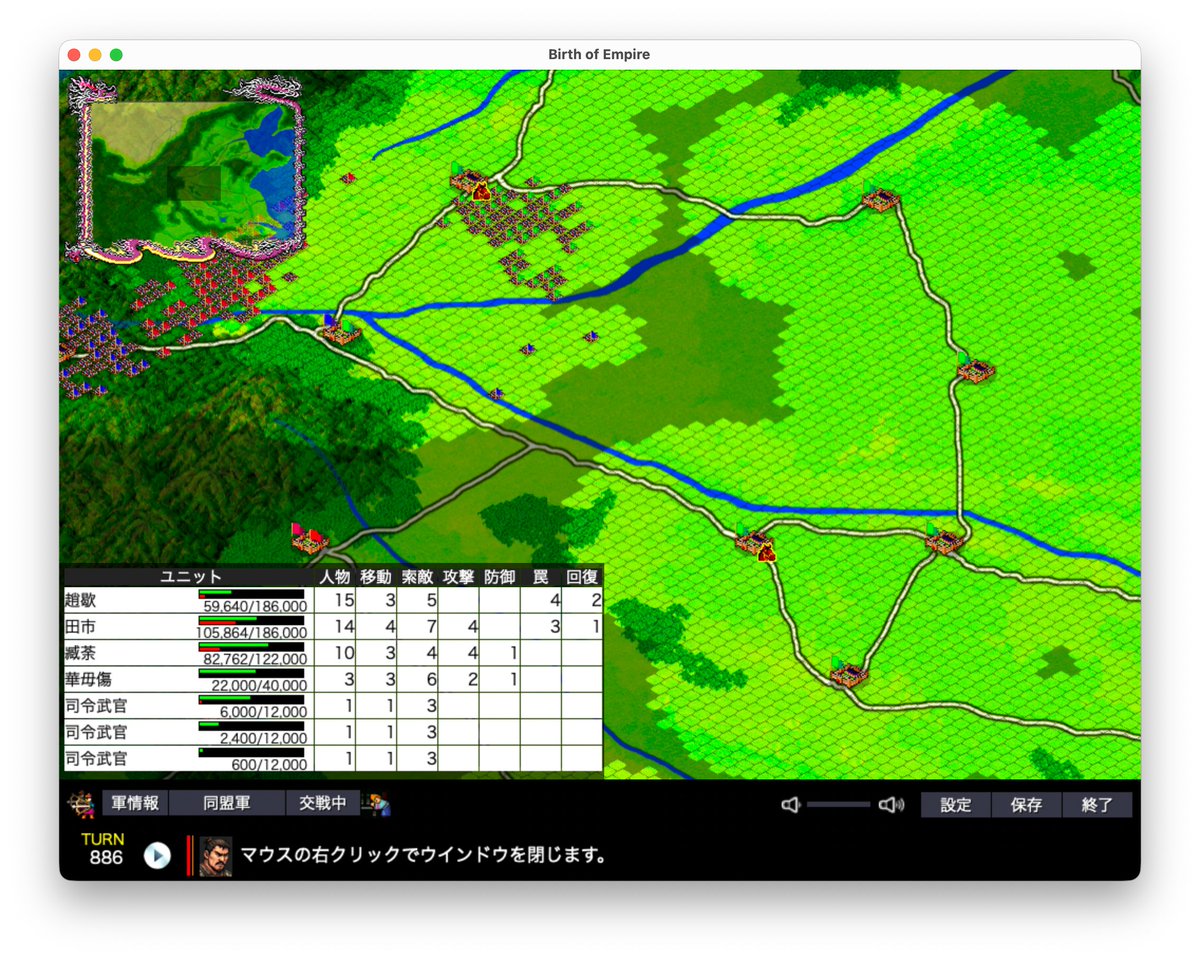Select the 司令武官 row with 600/12,000
The image size is (1200, 959).
(x=332, y=759)
